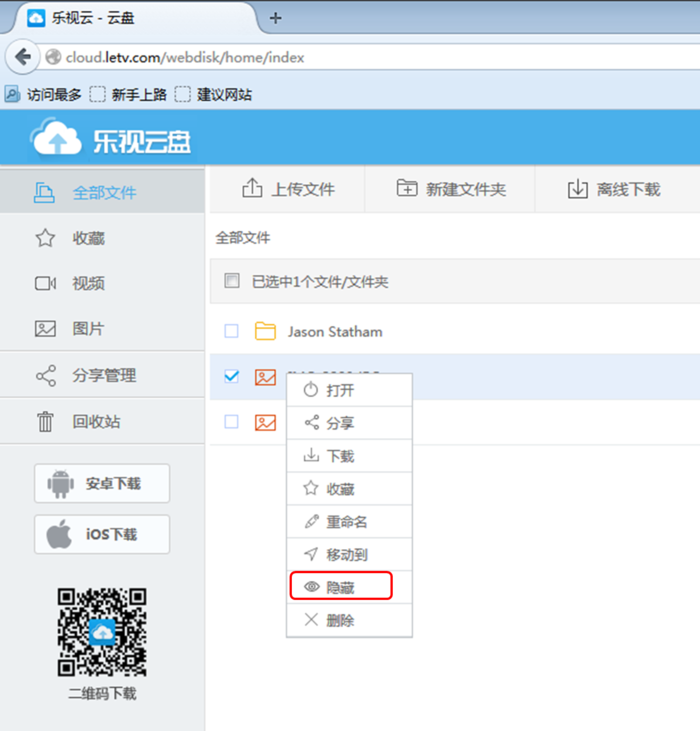
Task: Click the X icon next to 删除
Action: (311, 620)
